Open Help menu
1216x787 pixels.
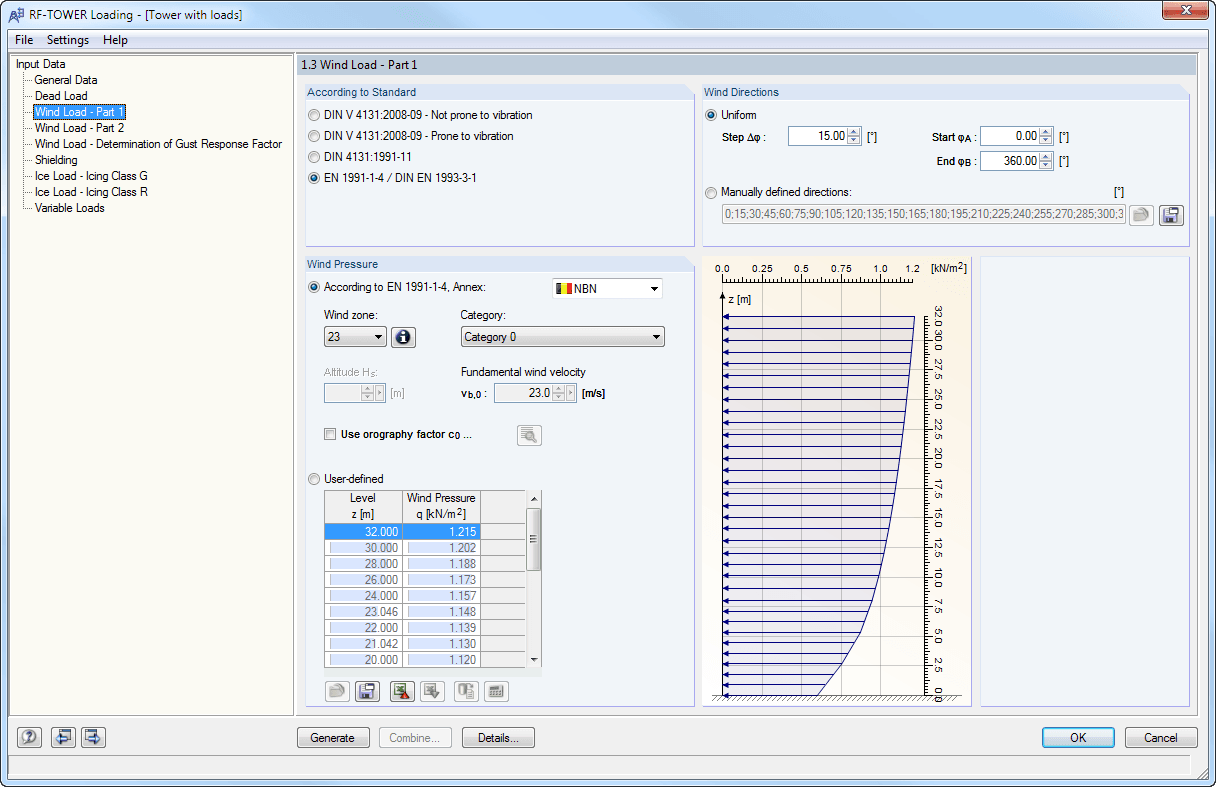[x=115, y=40]
